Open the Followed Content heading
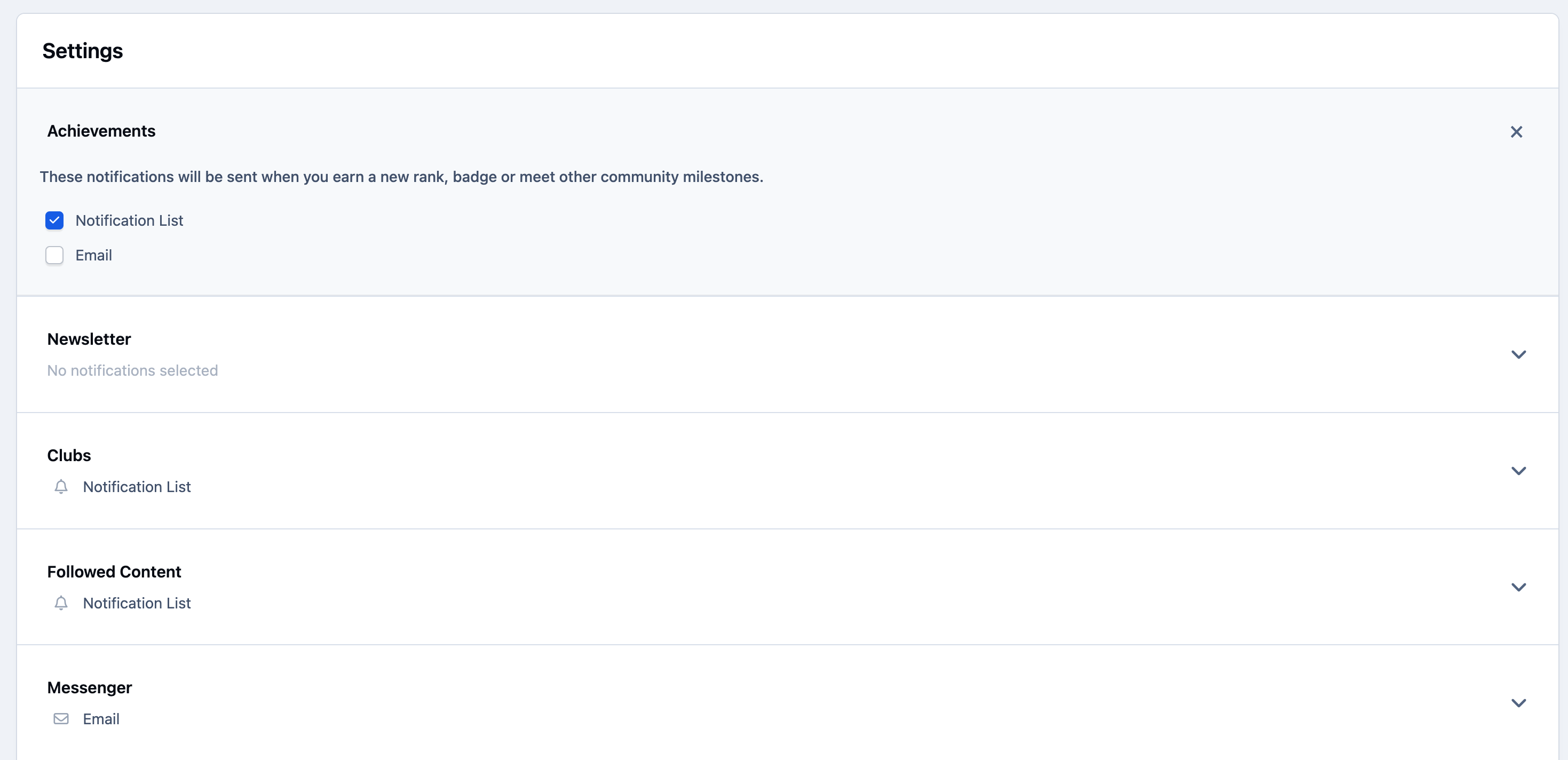1568x760 pixels. 114,572
